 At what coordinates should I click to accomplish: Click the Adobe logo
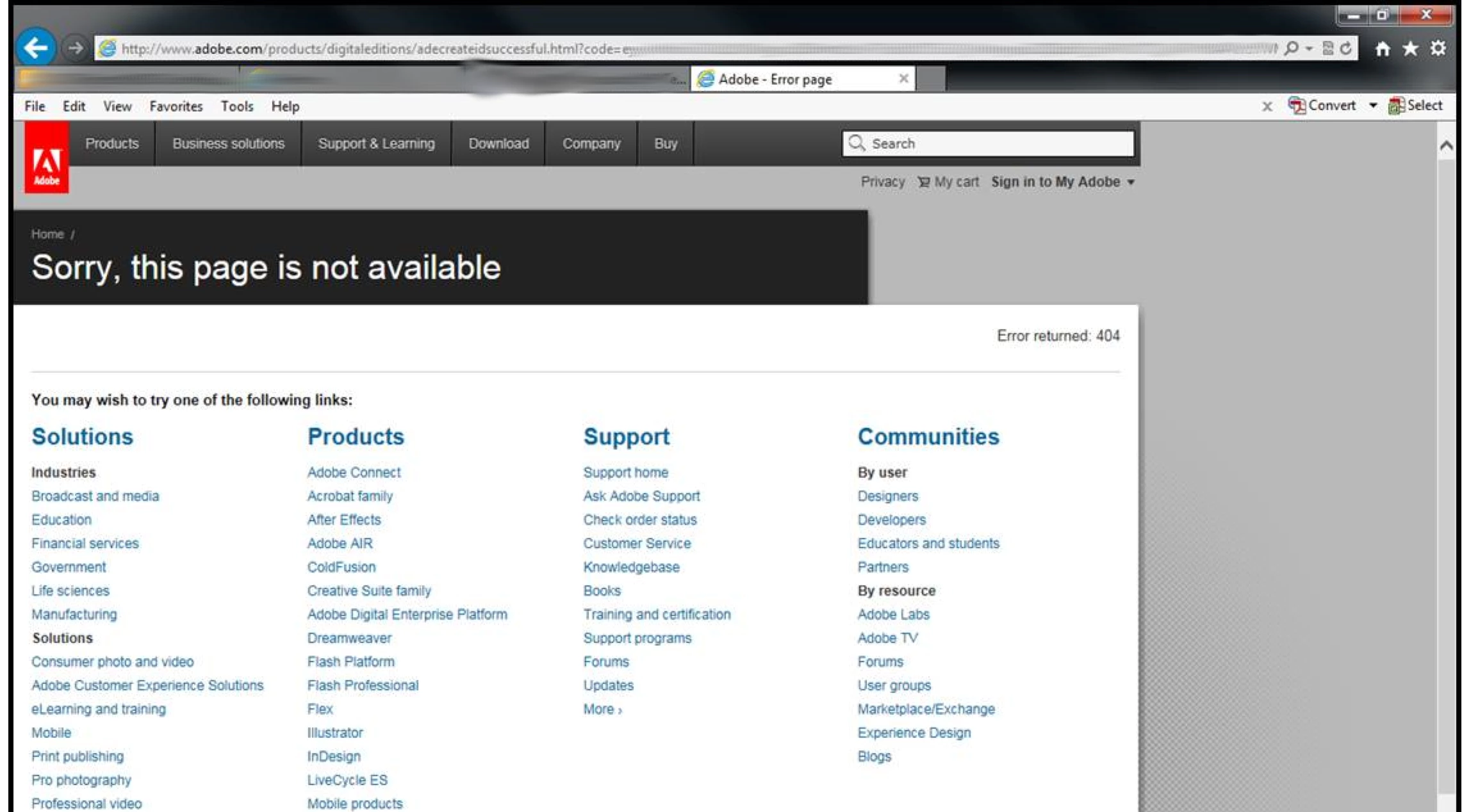click(46, 158)
